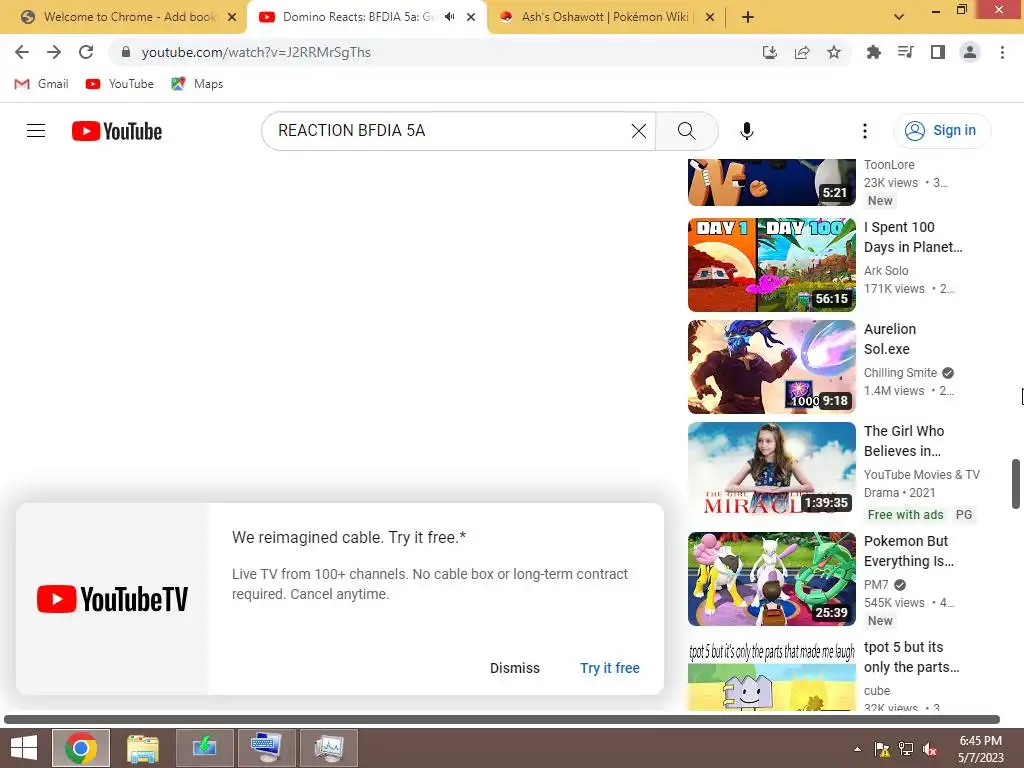Viewport: 1024px width, 768px height.
Task: Open YouTube settings three-dot menu
Action: (865, 131)
